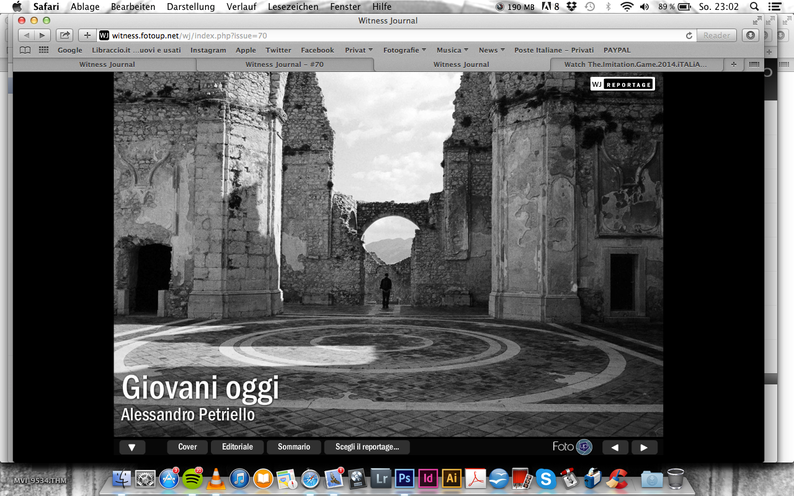Click the Sommario button
The width and height of the screenshot is (794, 496).
(294, 447)
